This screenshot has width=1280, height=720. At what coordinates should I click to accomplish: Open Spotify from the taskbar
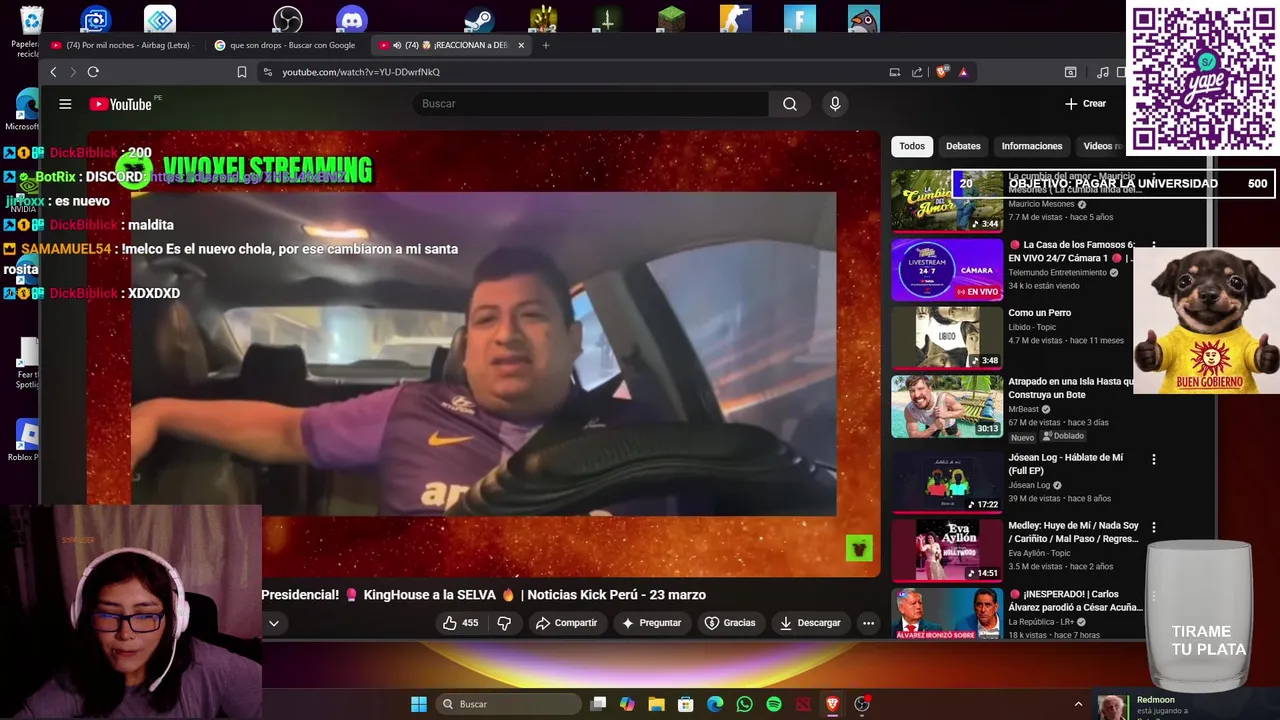pos(774,704)
